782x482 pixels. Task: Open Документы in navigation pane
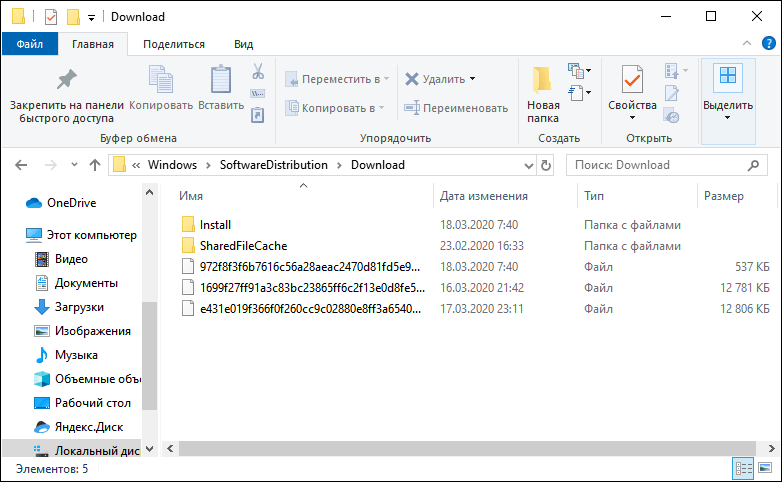tap(86, 282)
